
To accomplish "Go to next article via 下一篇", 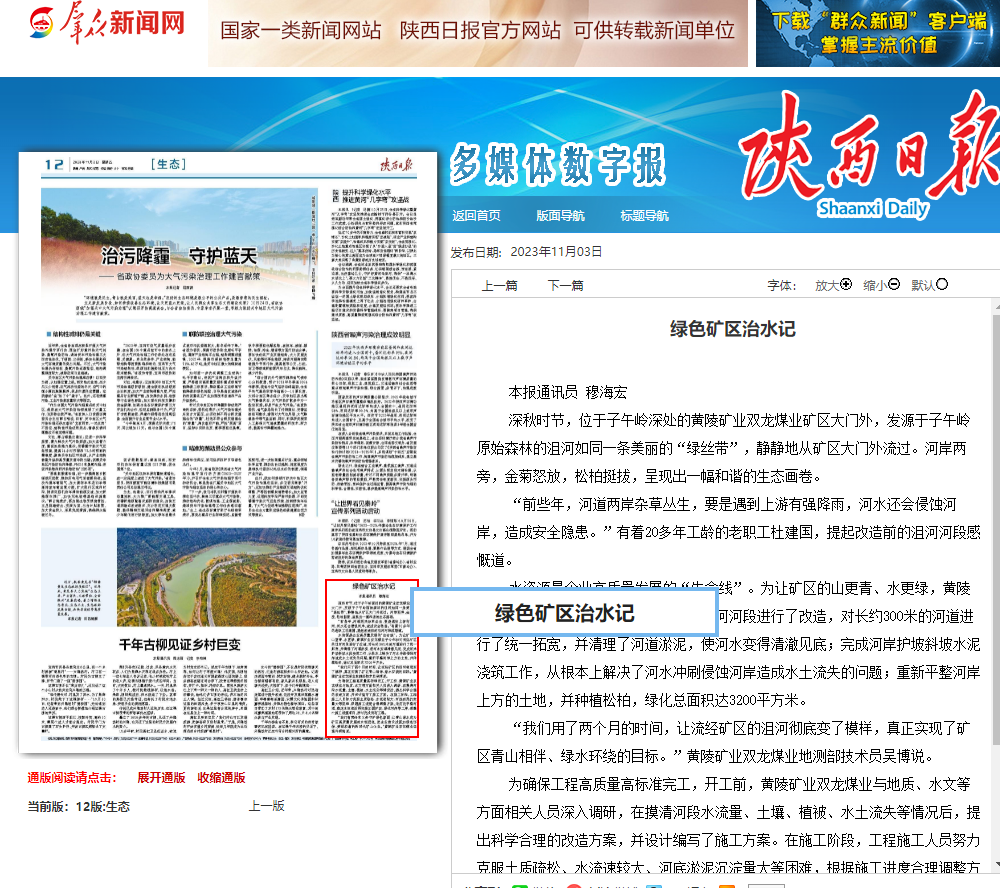I will [565, 285].
